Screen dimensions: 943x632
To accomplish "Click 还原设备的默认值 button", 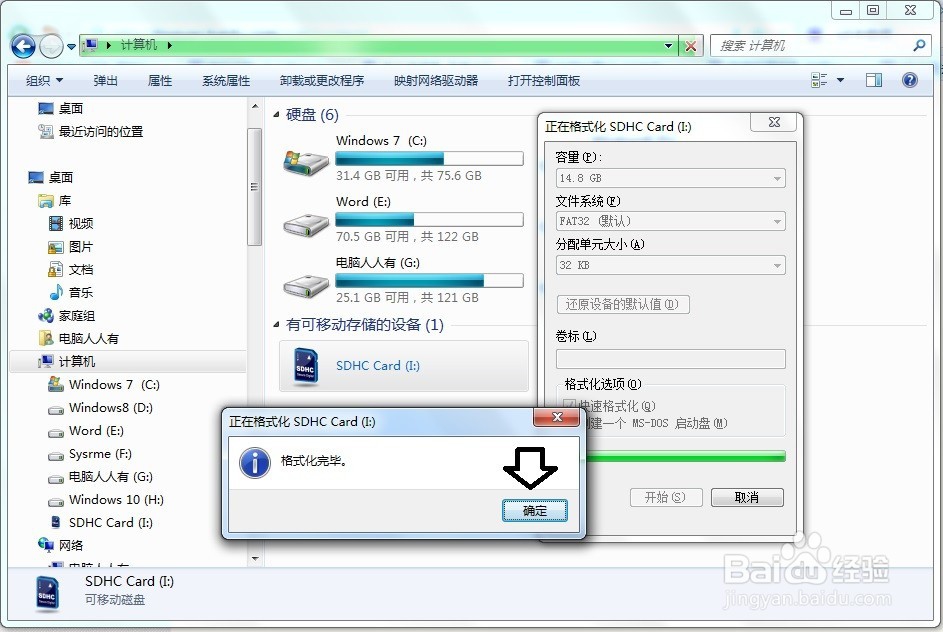I will [622, 304].
